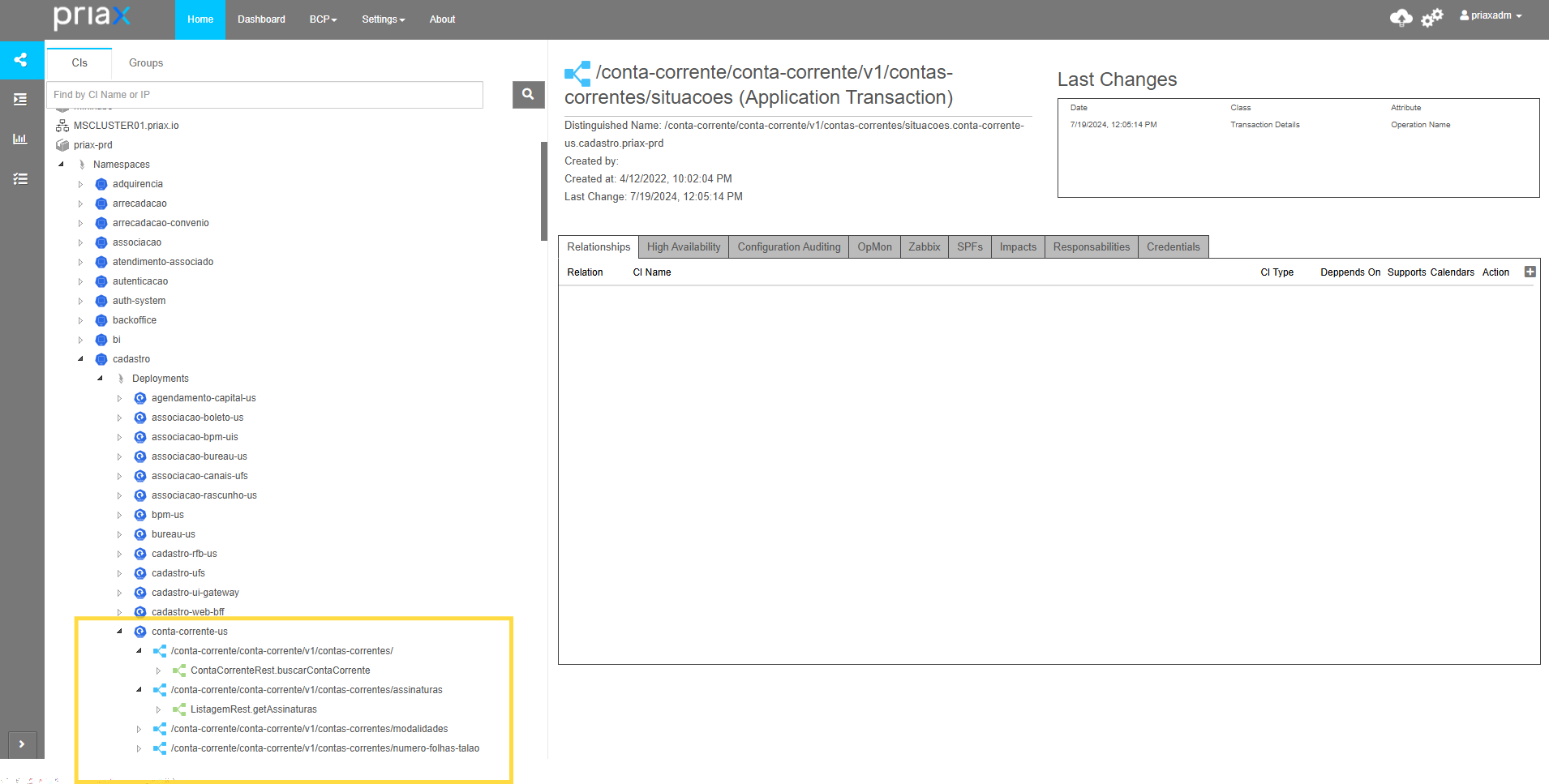The height and width of the screenshot is (784, 1549).
Task: Open the OpMon tab
Action: click(x=874, y=247)
